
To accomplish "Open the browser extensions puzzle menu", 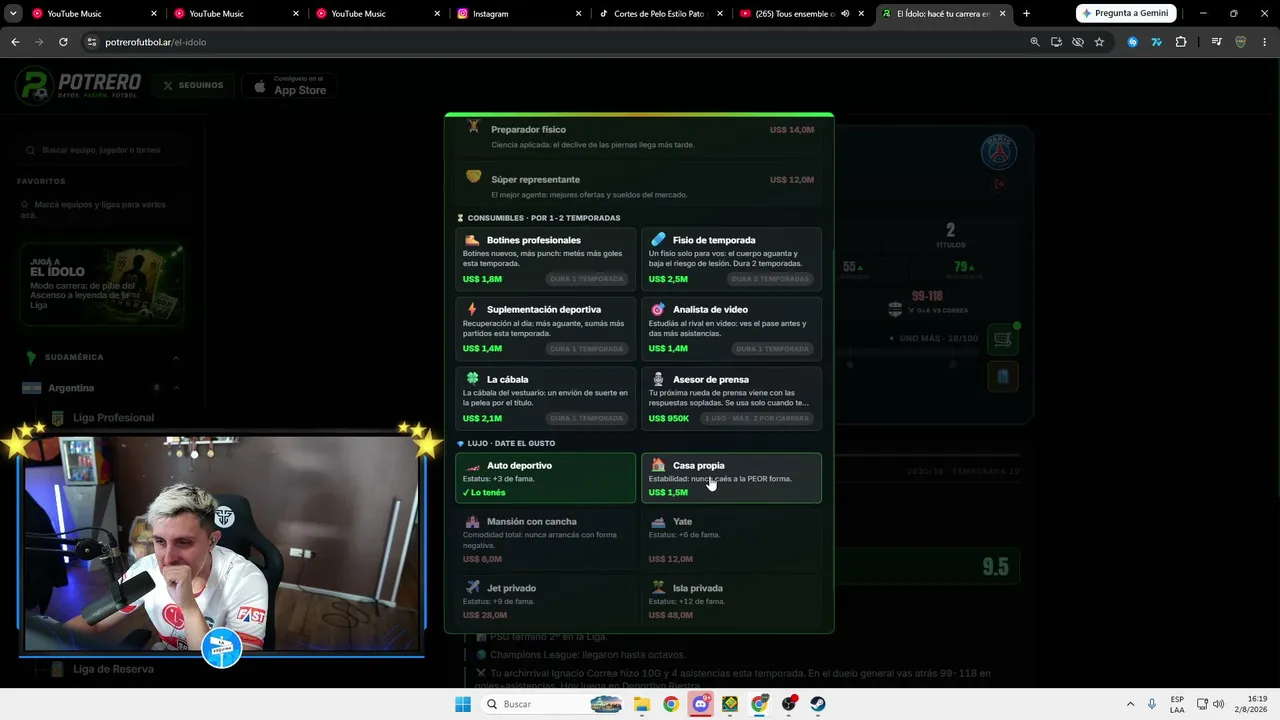I will coord(1181,42).
